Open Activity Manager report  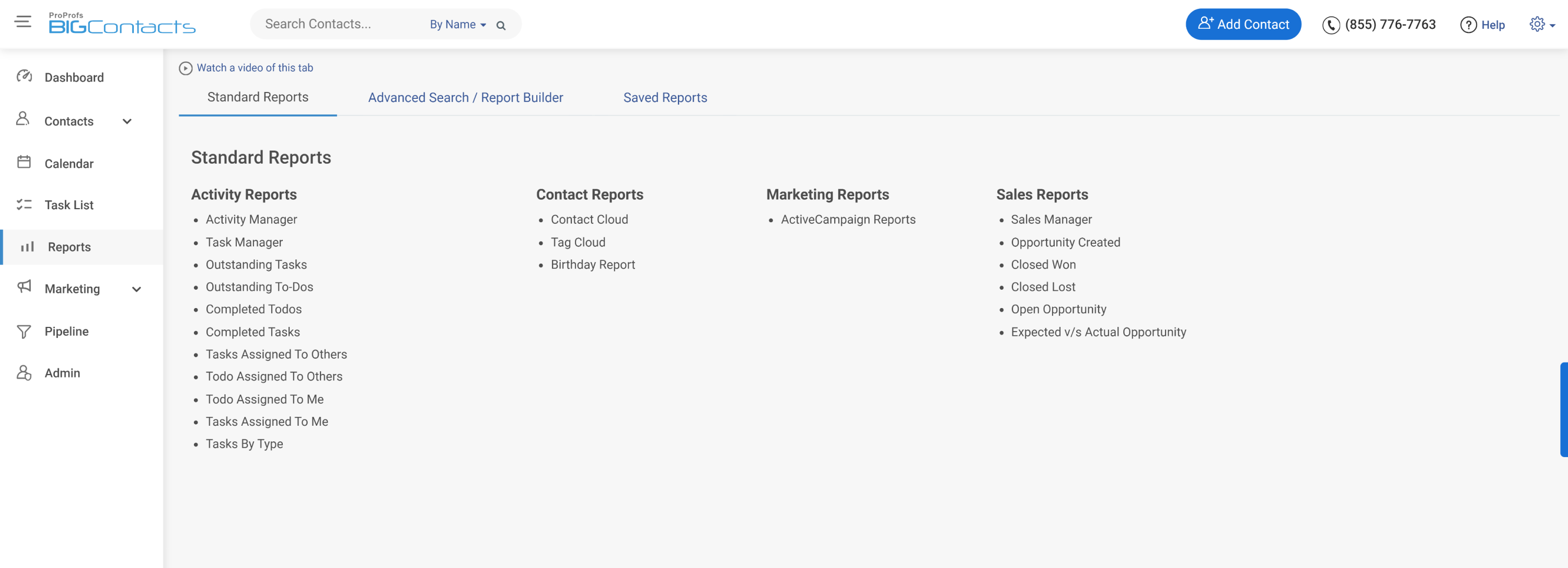(251, 219)
